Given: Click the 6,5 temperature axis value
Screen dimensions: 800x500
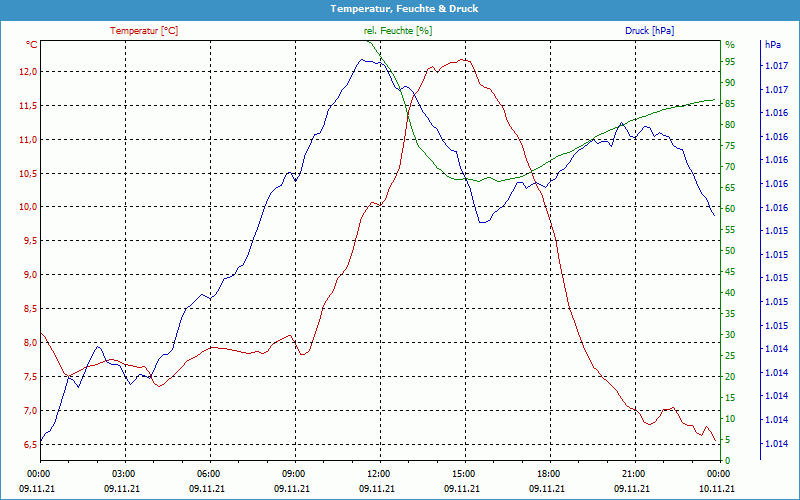Looking at the screenshot, I should [30, 444].
